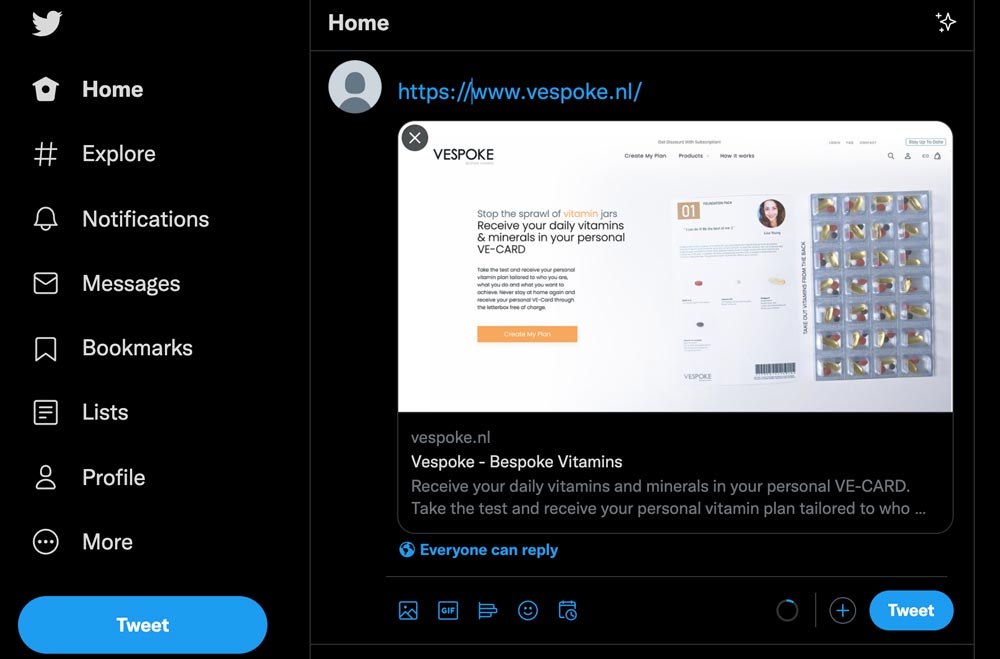The width and height of the screenshot is (1000, 659).
Task: Click the vespoke.nl URL in compose box
Action: 520,91
